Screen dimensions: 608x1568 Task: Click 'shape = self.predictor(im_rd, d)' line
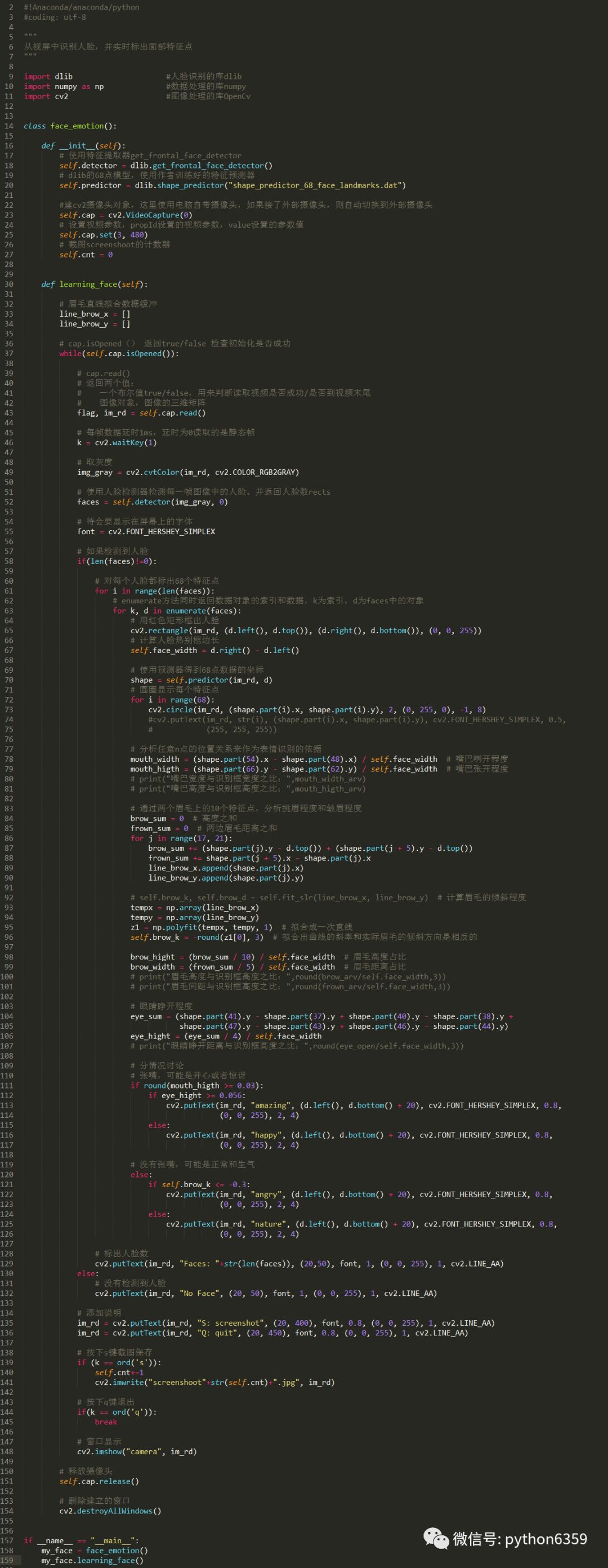pos(201,680)
